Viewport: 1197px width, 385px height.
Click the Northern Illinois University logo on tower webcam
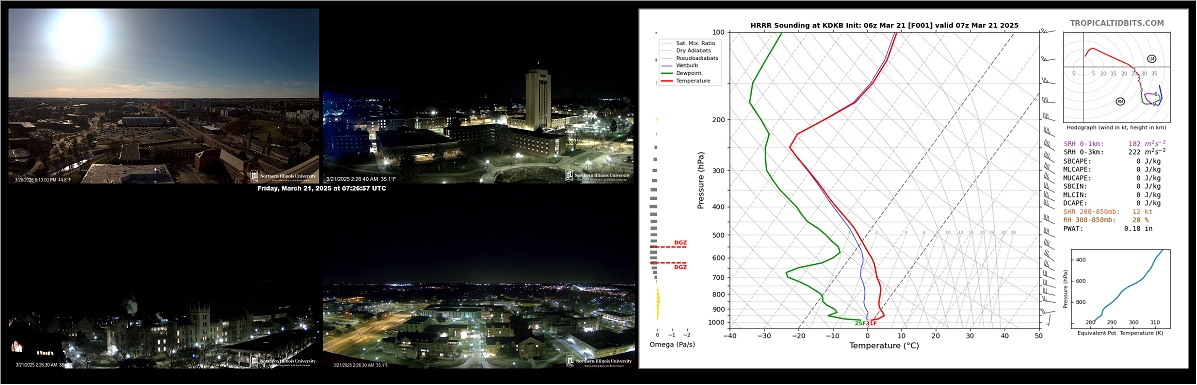tap(598, 176)
